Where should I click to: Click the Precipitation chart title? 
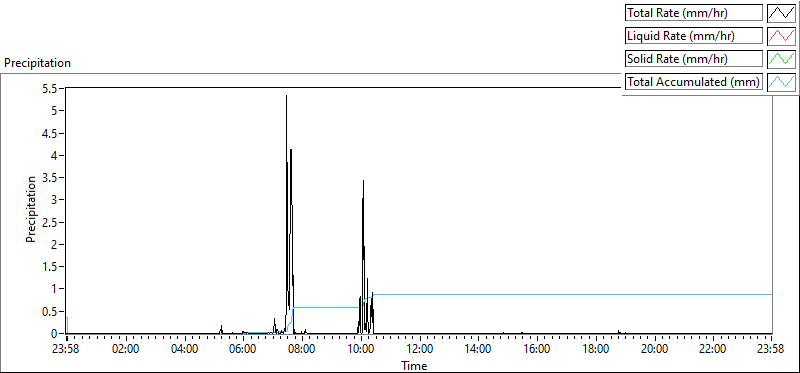(x=37, y=63)
